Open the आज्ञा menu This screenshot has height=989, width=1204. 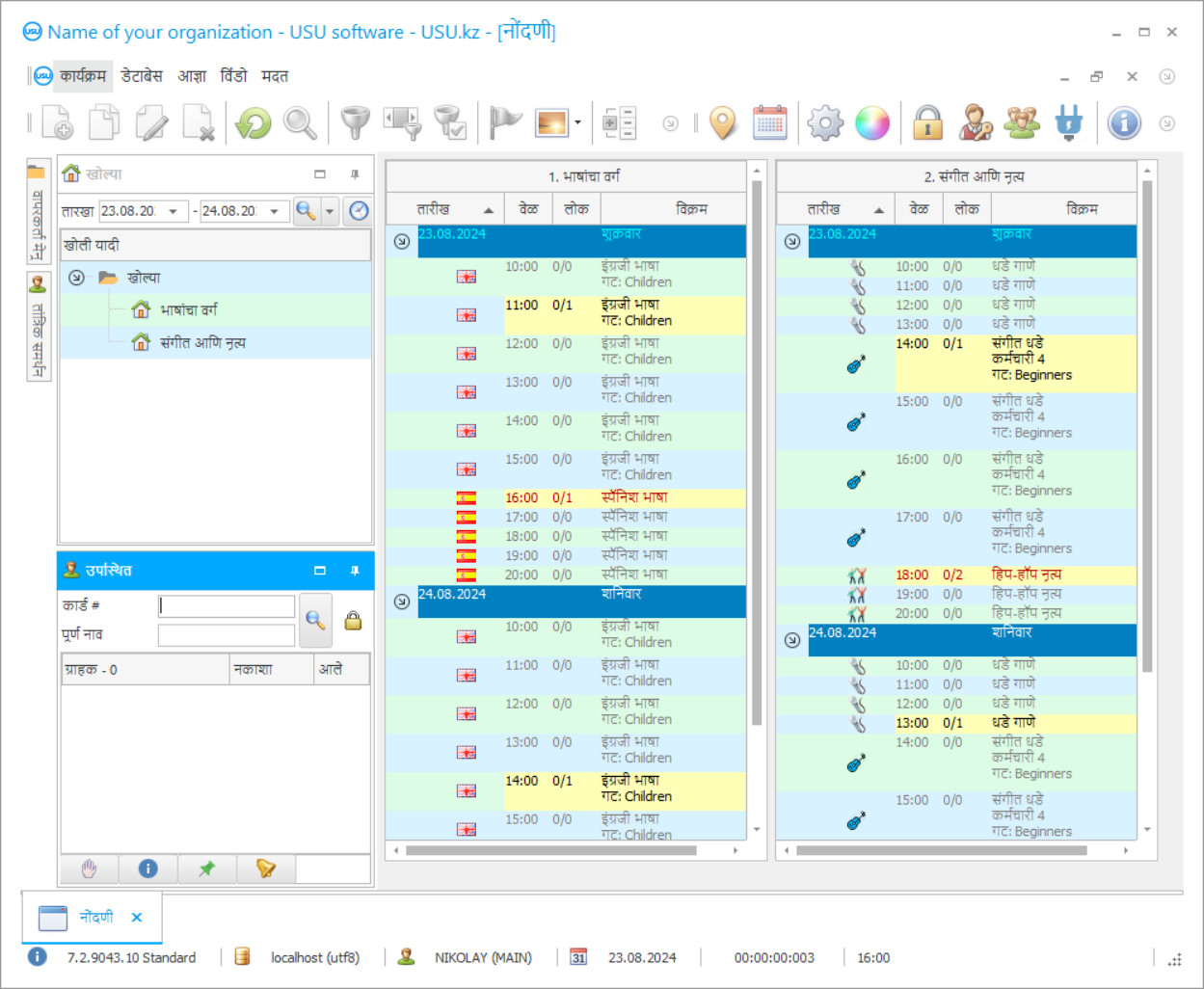pos(192,76)
